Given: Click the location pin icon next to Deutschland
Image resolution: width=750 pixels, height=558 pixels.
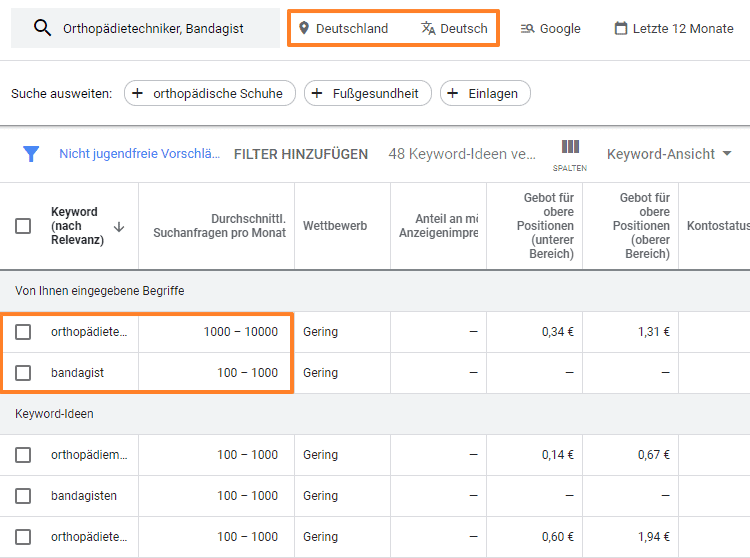Looking at the screenshot, I should [304, 28].
